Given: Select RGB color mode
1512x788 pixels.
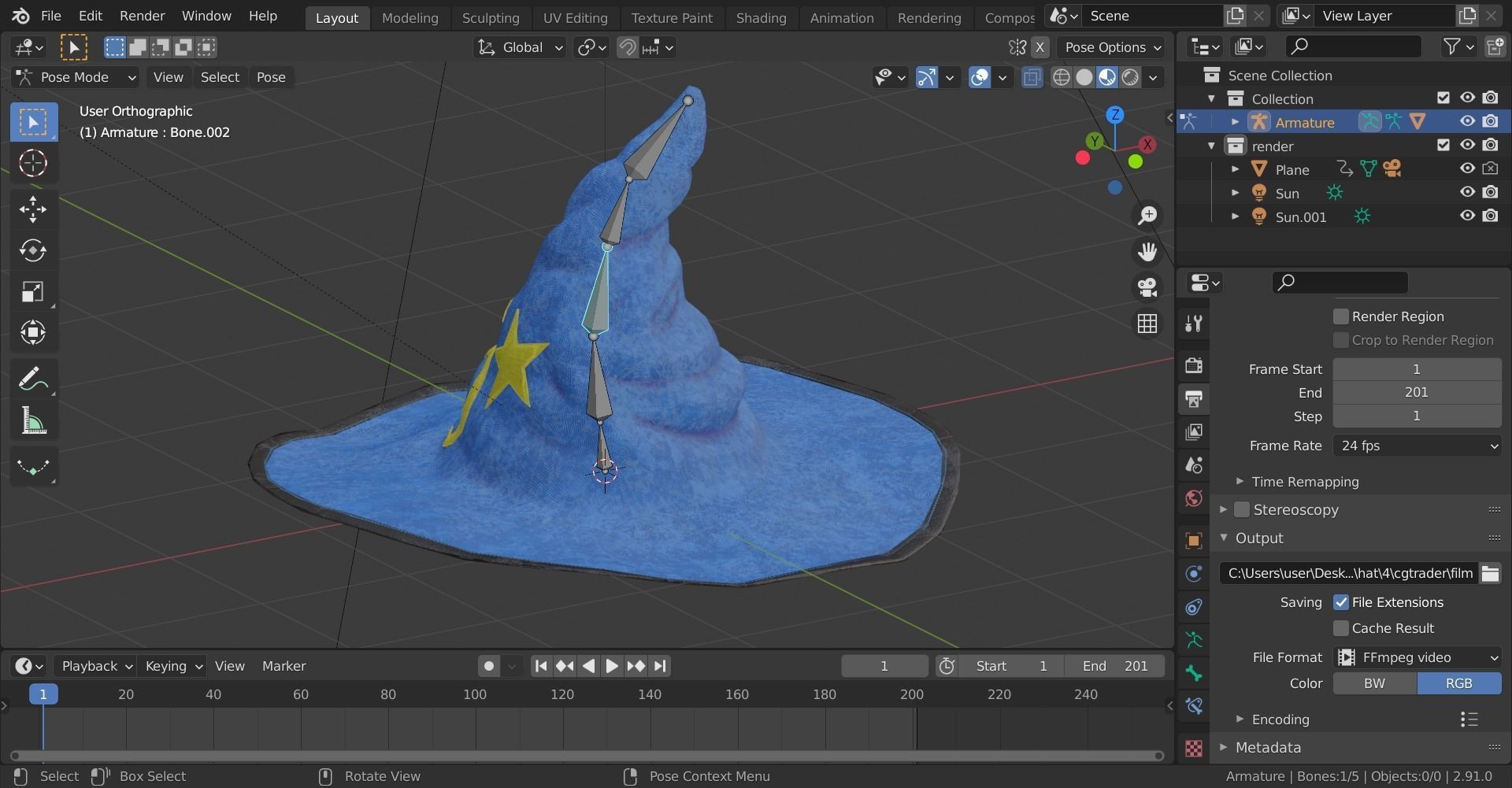Looking at the screenshot, I should (1458, 683).
